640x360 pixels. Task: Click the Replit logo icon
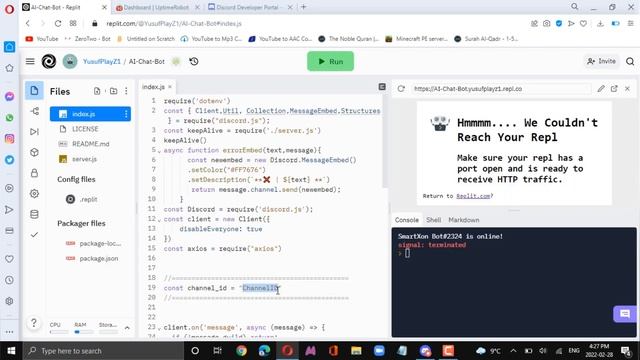49,61
